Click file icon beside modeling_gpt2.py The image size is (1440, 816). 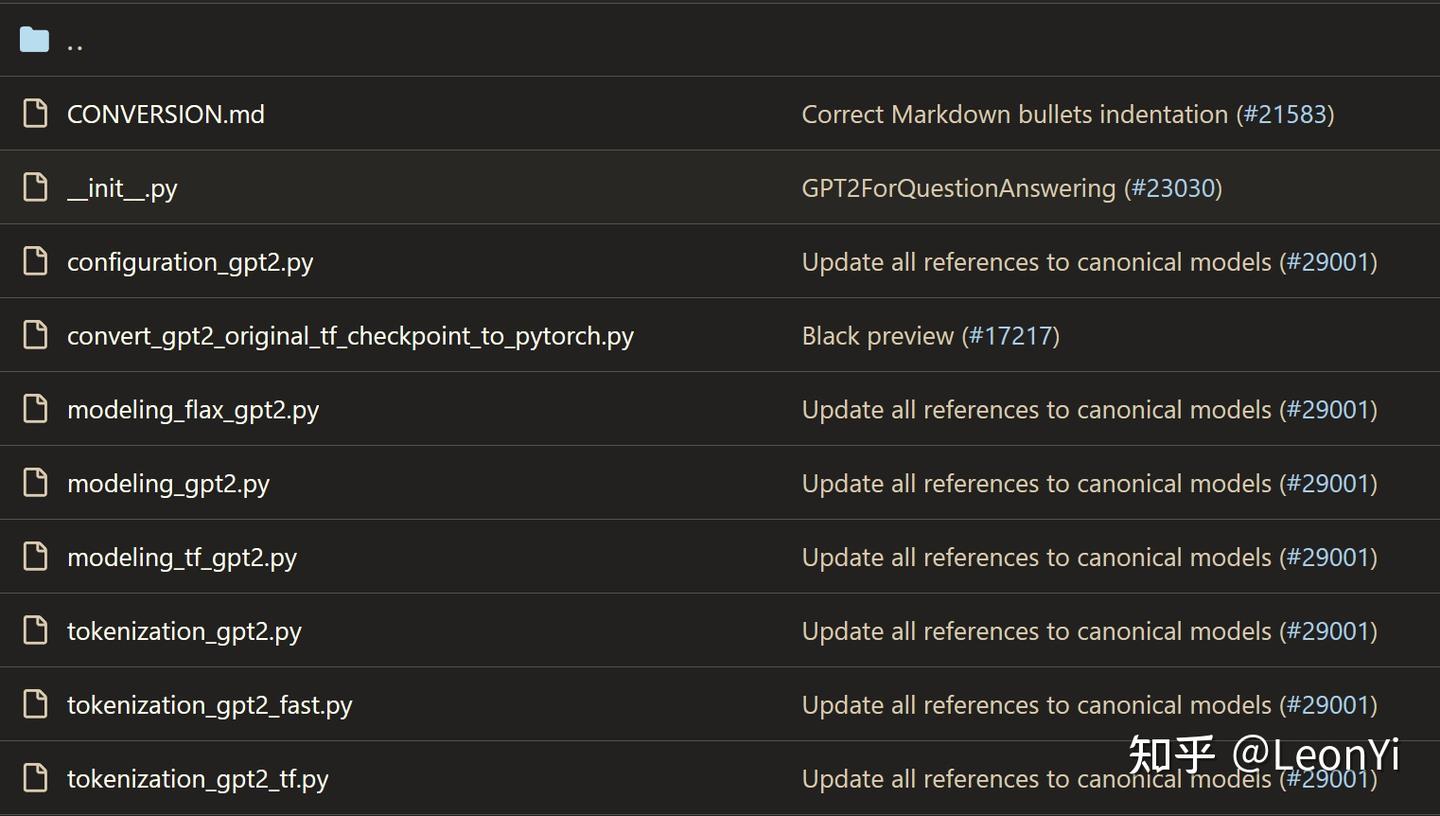click(35, 484)
